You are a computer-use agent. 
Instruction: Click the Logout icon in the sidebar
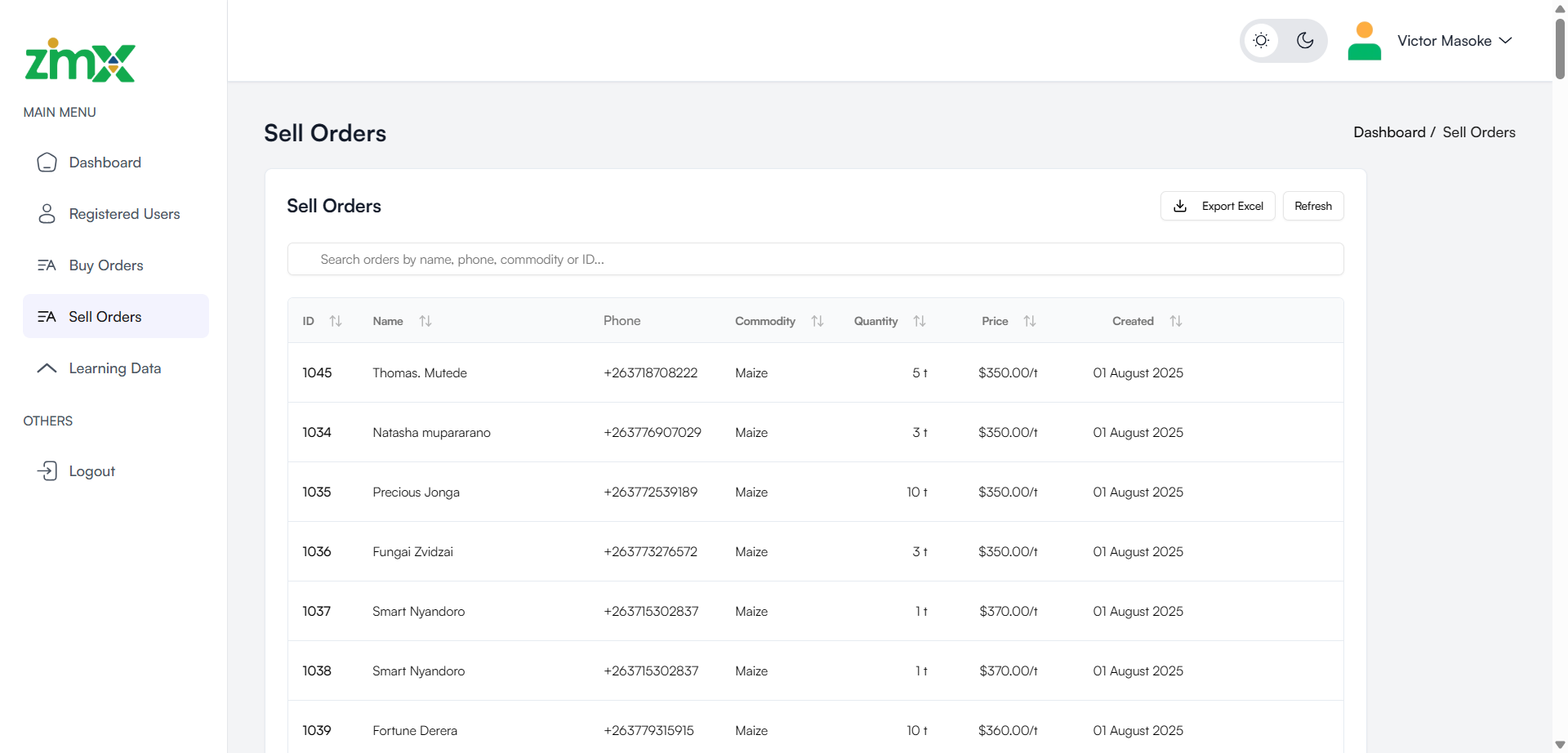pos(47,470)
